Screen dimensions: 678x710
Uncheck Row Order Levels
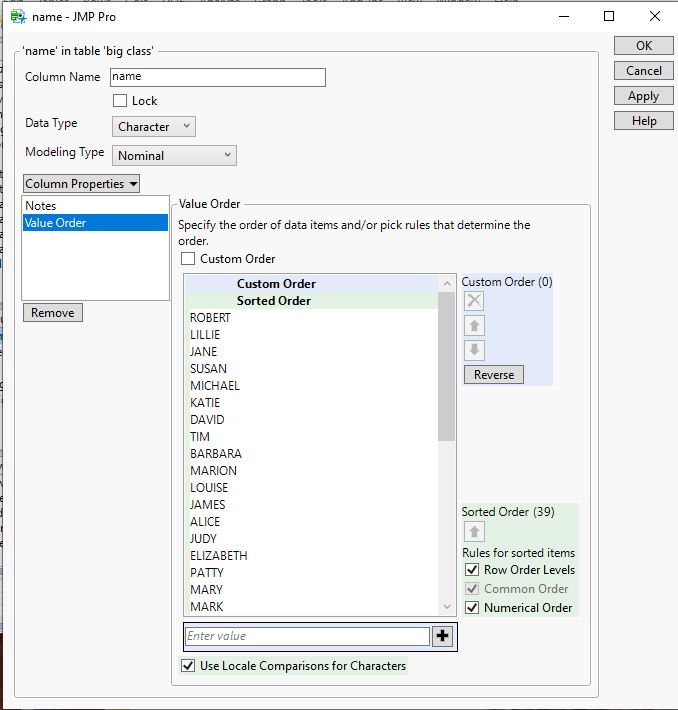(472, 570)
